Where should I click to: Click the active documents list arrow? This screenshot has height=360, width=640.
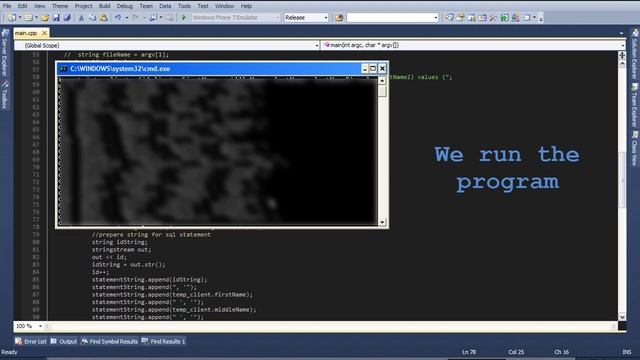[622, 33]
